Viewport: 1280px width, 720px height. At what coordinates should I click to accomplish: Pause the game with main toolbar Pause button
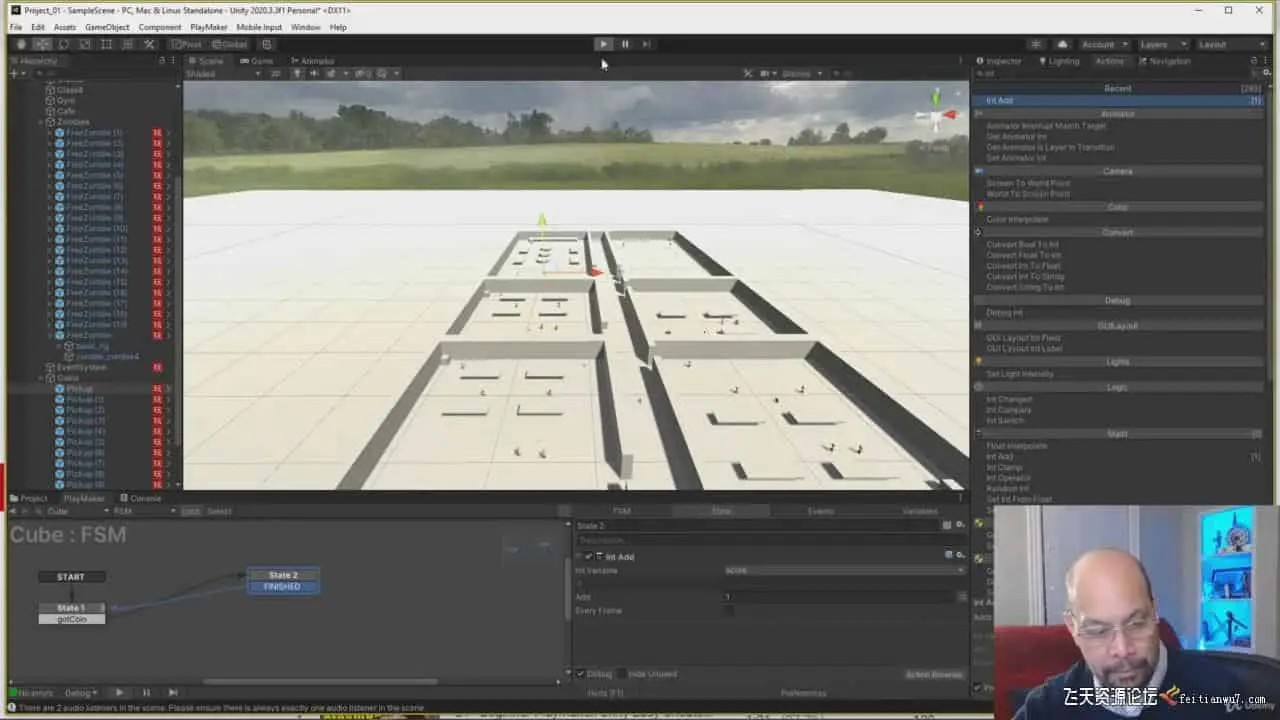click(x=625, y=44)
